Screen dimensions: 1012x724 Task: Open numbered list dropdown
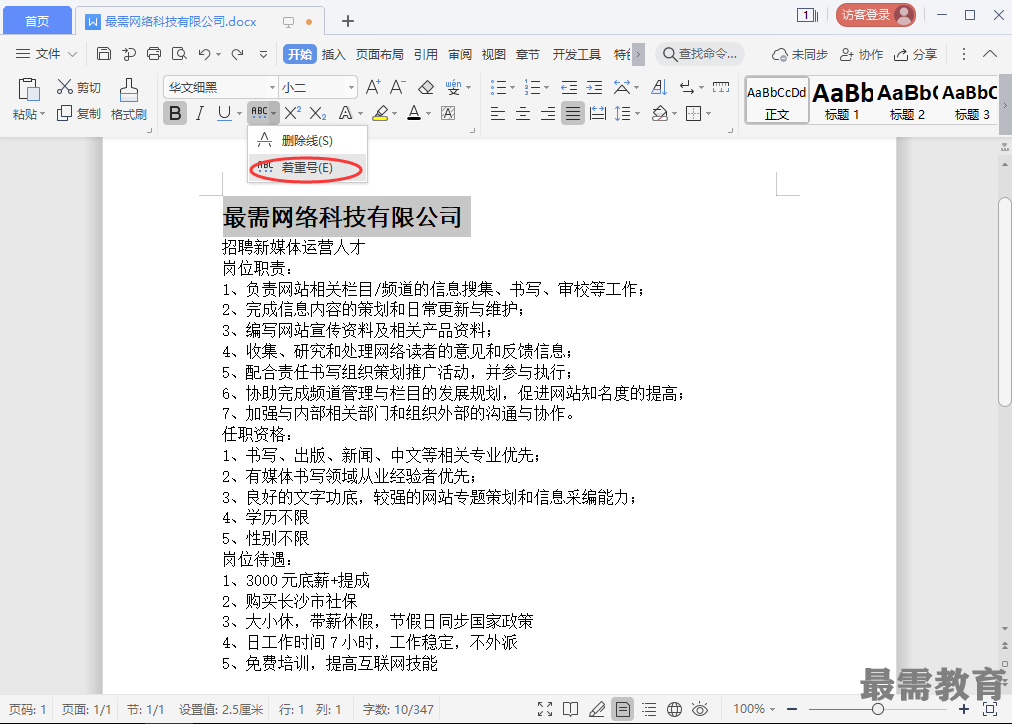[x=546, y=87]
